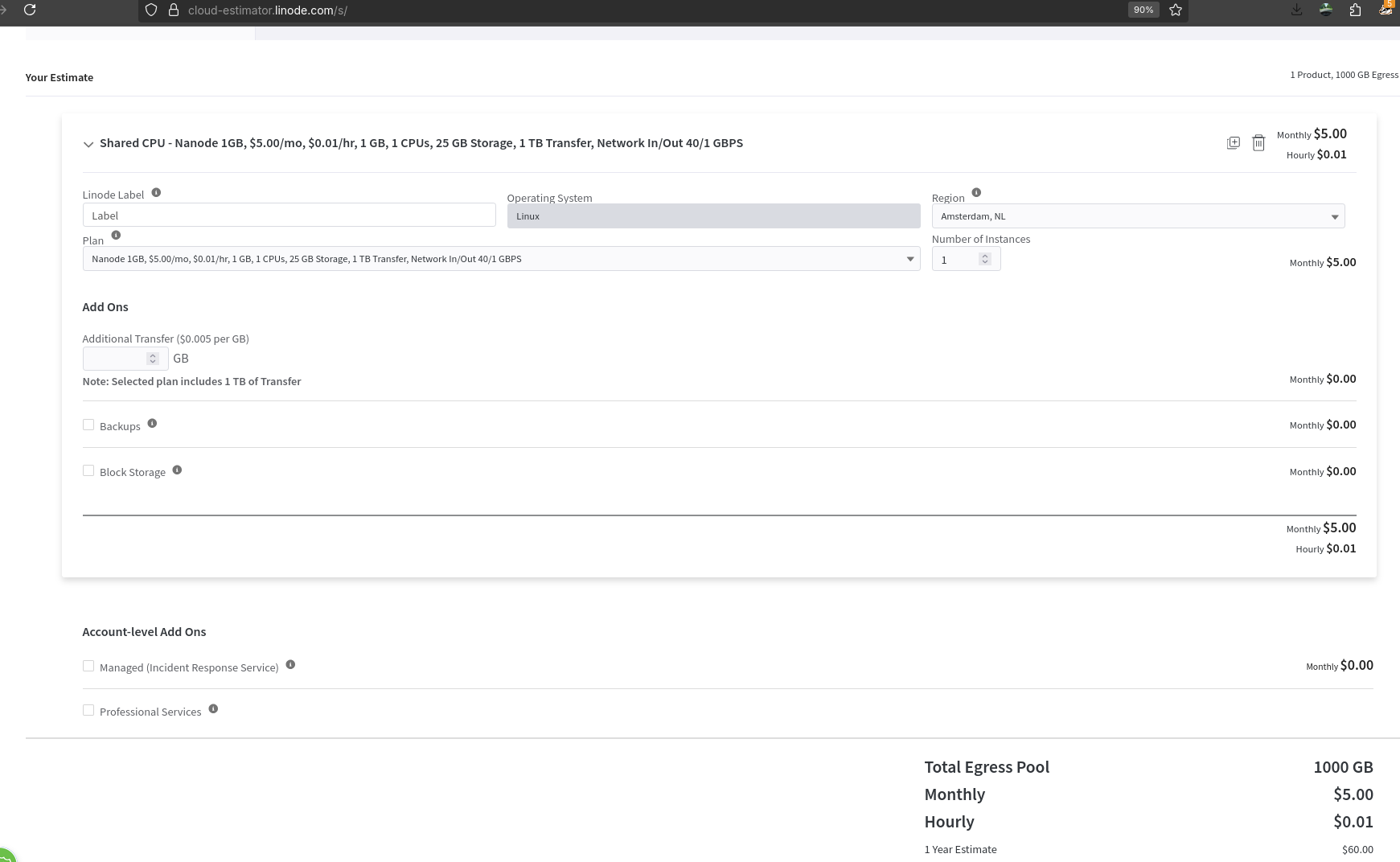This screenshot has width=1400, height=862.
Task: Click info icon next to Professional Services
Action: tap(213, 709)
